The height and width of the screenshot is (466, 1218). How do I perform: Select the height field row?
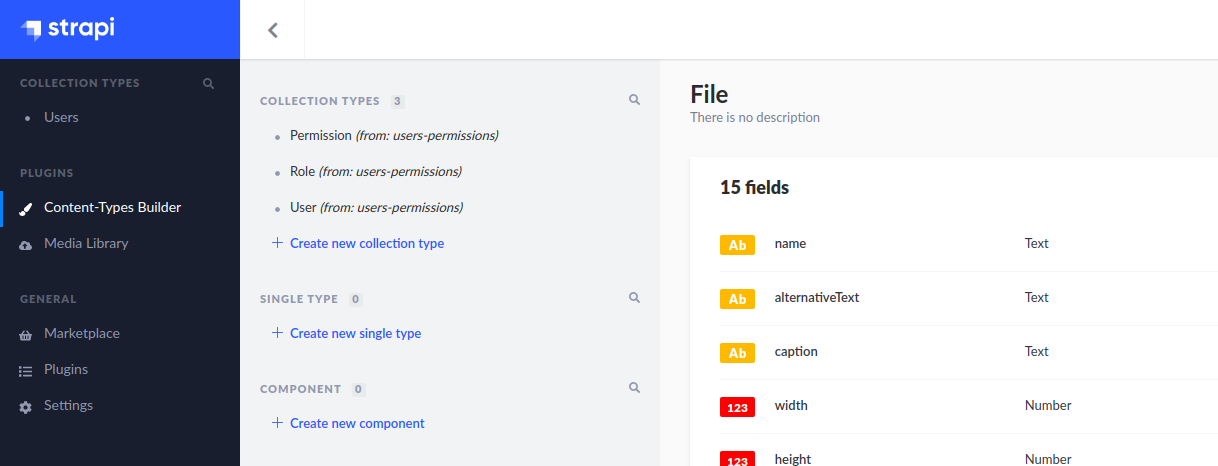point(969,451)
